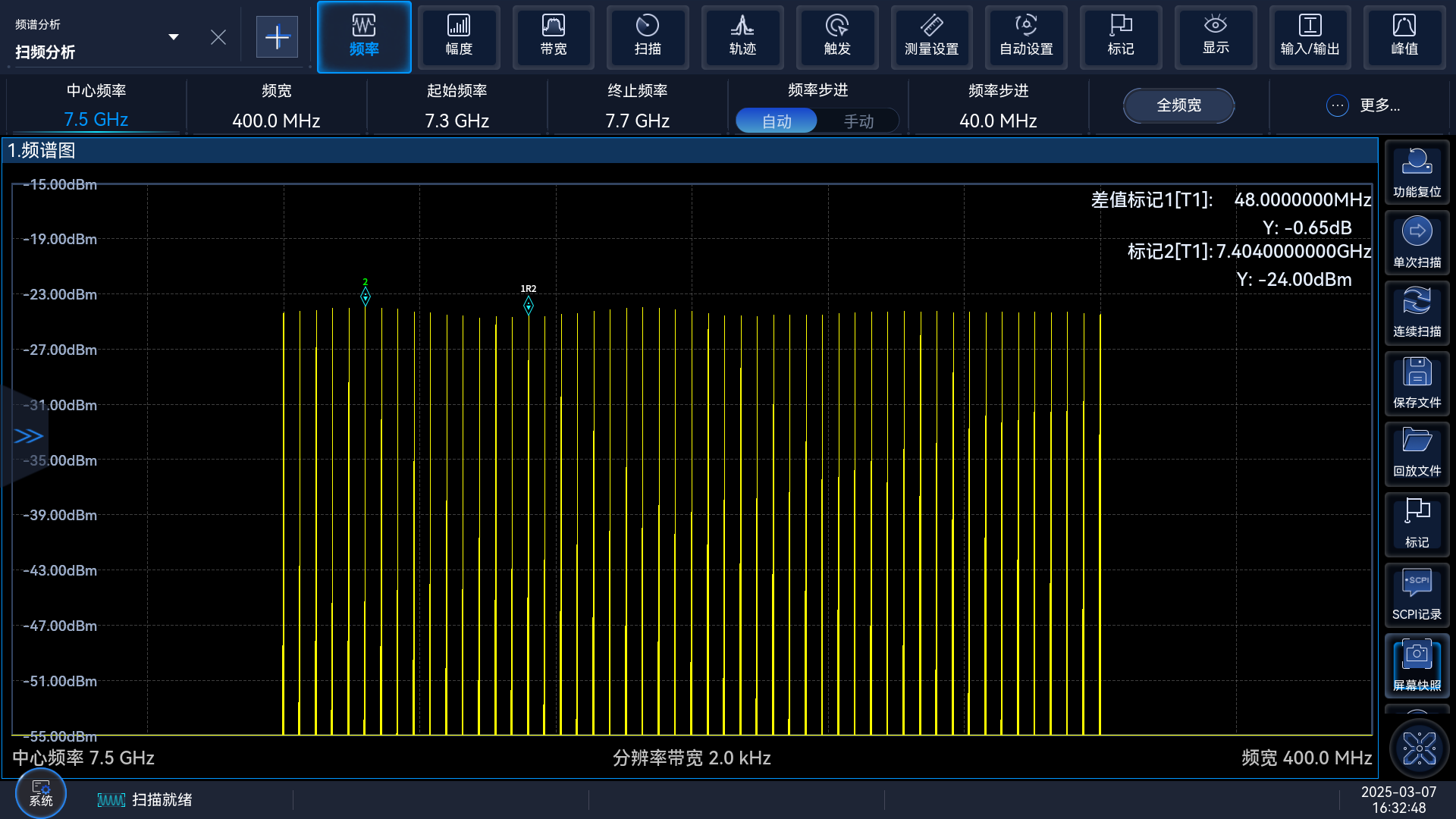Open SCPI记录 recording panel

coord(1417,595)
